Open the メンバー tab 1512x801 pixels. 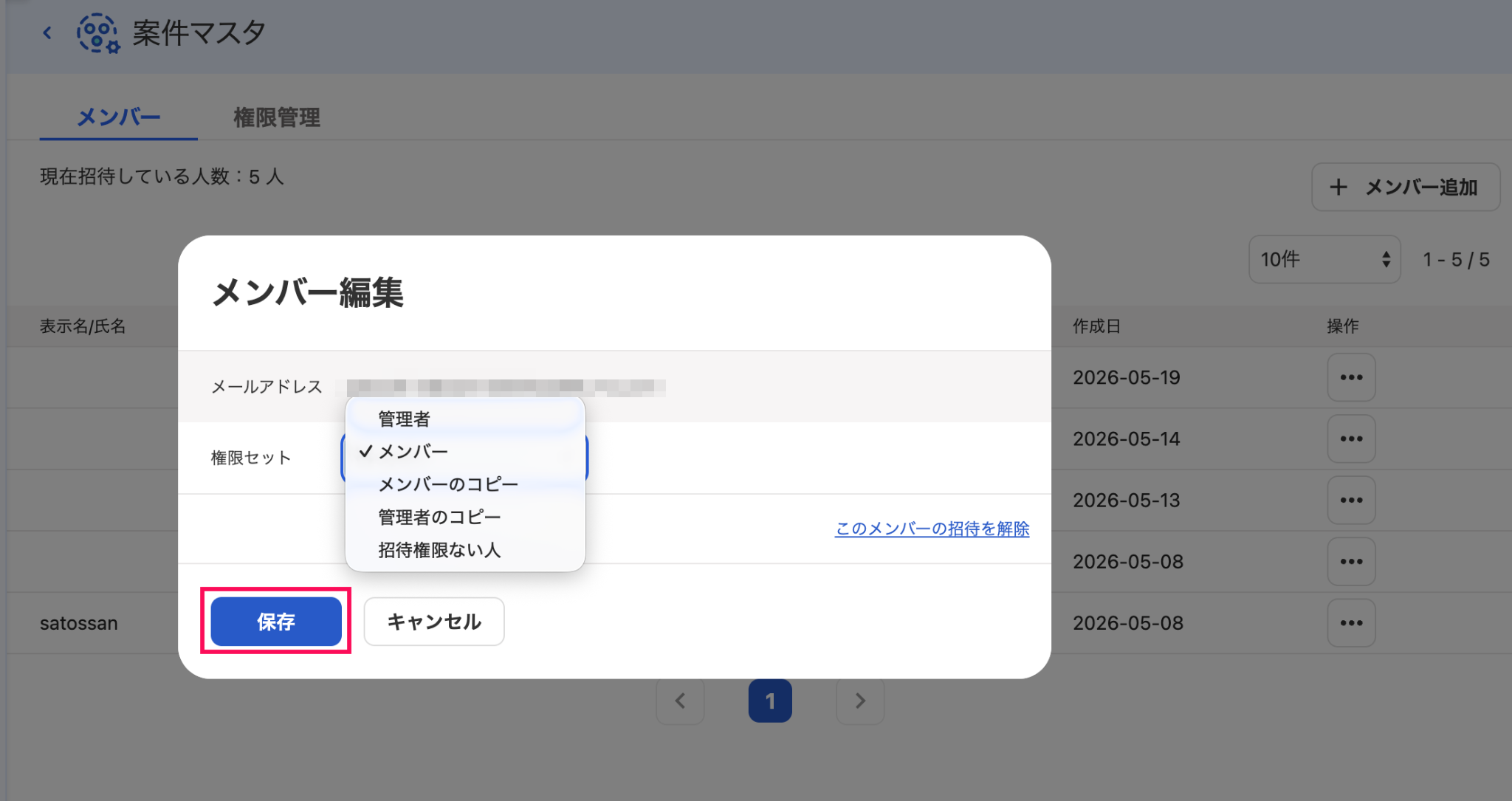click(119, 117)
